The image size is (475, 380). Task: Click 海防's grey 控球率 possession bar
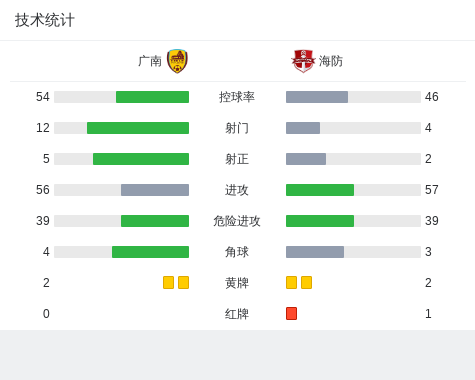point(317,97)
